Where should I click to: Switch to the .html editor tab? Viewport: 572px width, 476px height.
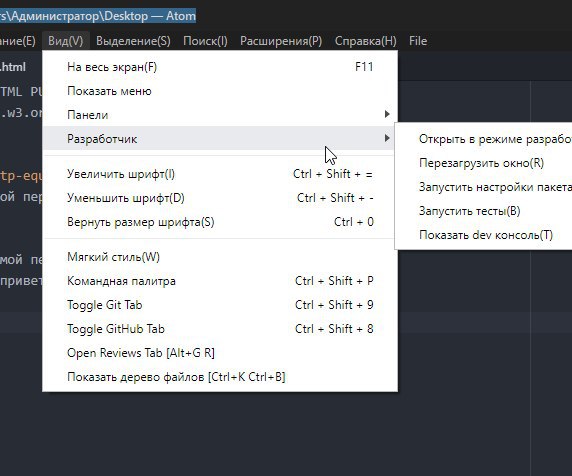[x=13, y=67]
